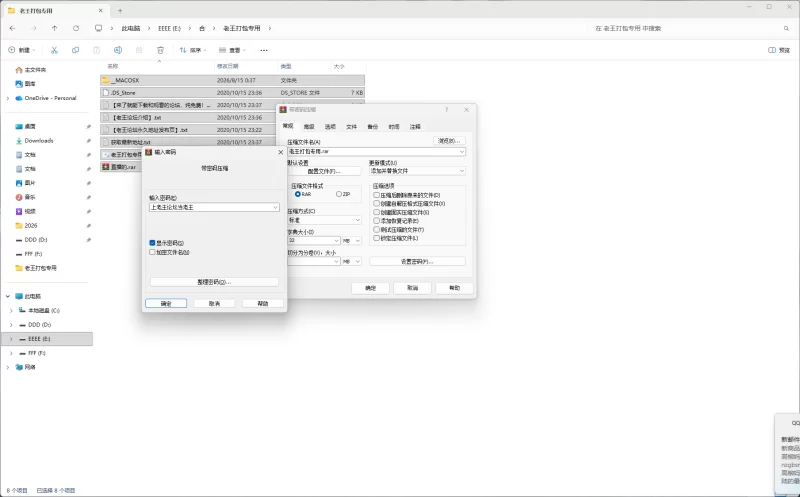Expand the OneDrive - Personal tree node
This screenshot has width=800, height=497.
[x=8, y=98]
